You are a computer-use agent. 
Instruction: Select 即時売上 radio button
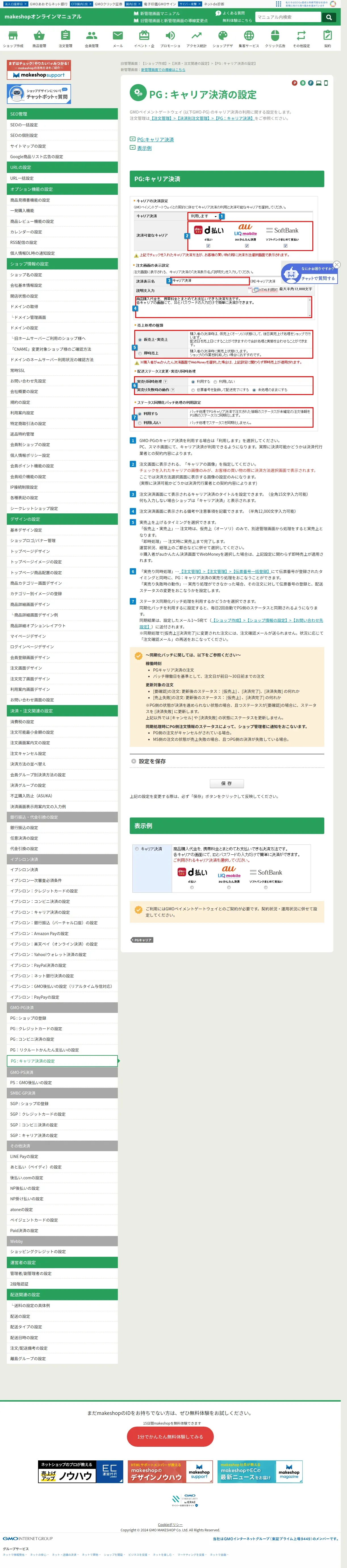[x=139, y=353]
